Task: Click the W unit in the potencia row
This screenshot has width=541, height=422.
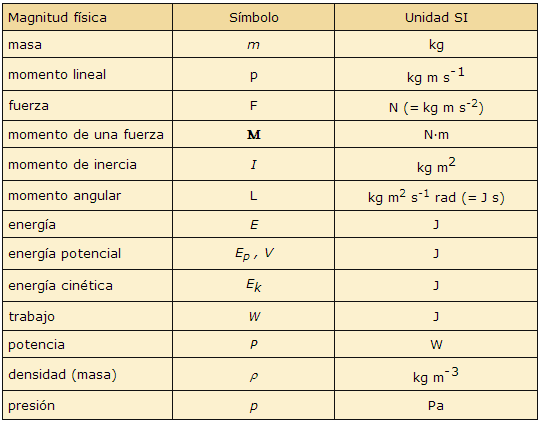Action: [x=436, y=344]
